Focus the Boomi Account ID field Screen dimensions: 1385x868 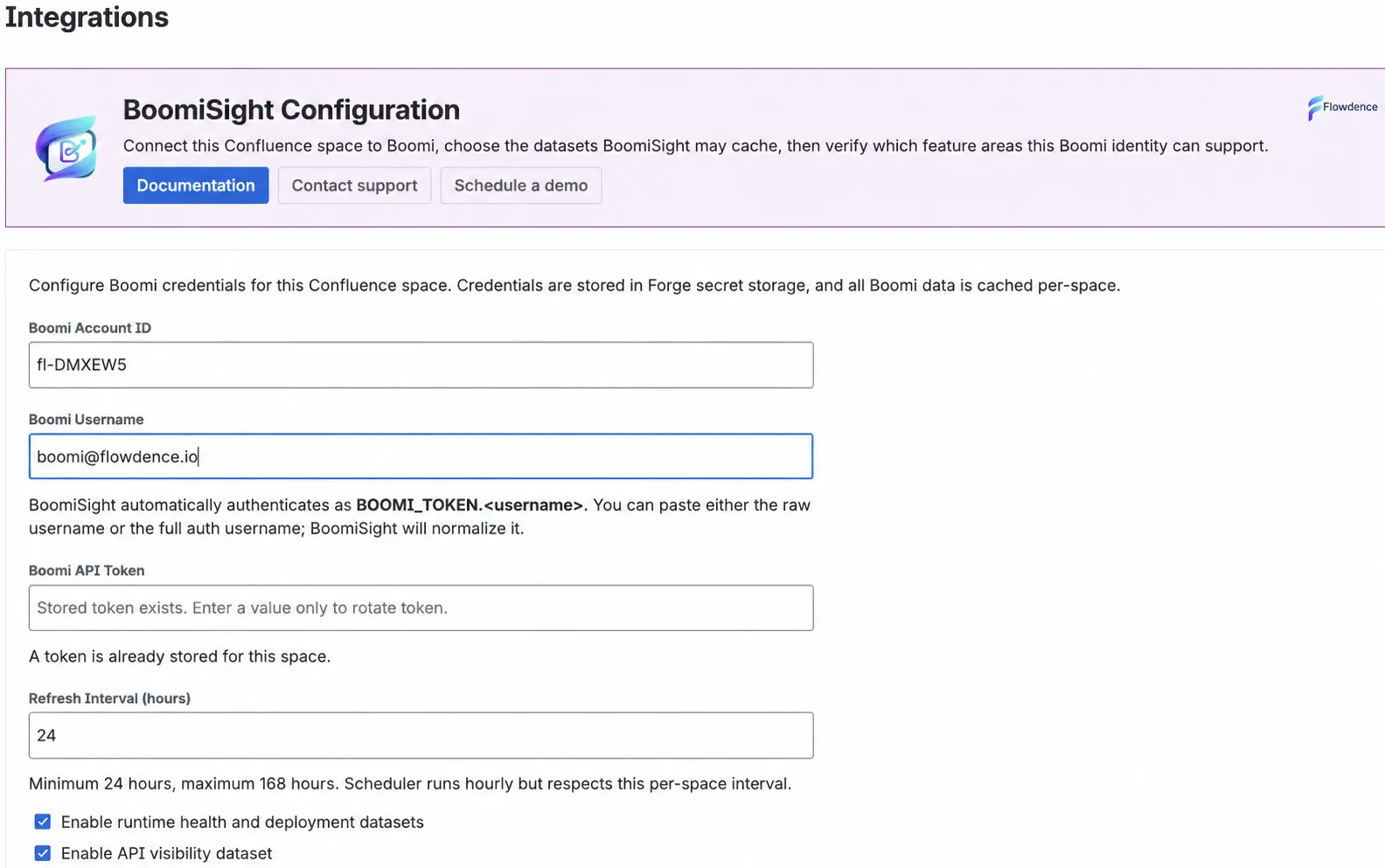point(421,365)
